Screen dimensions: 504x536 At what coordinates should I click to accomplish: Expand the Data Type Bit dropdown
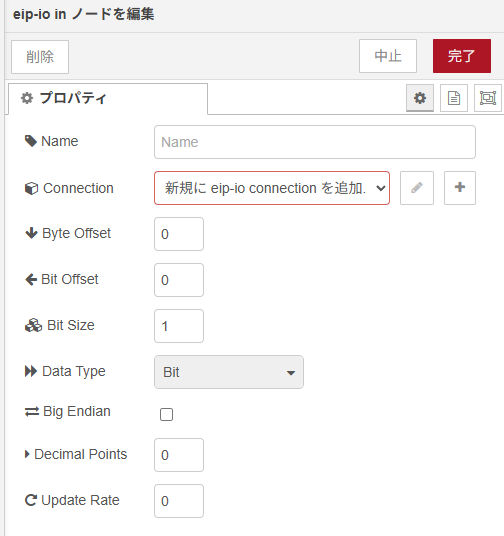(x=229, y=372)
